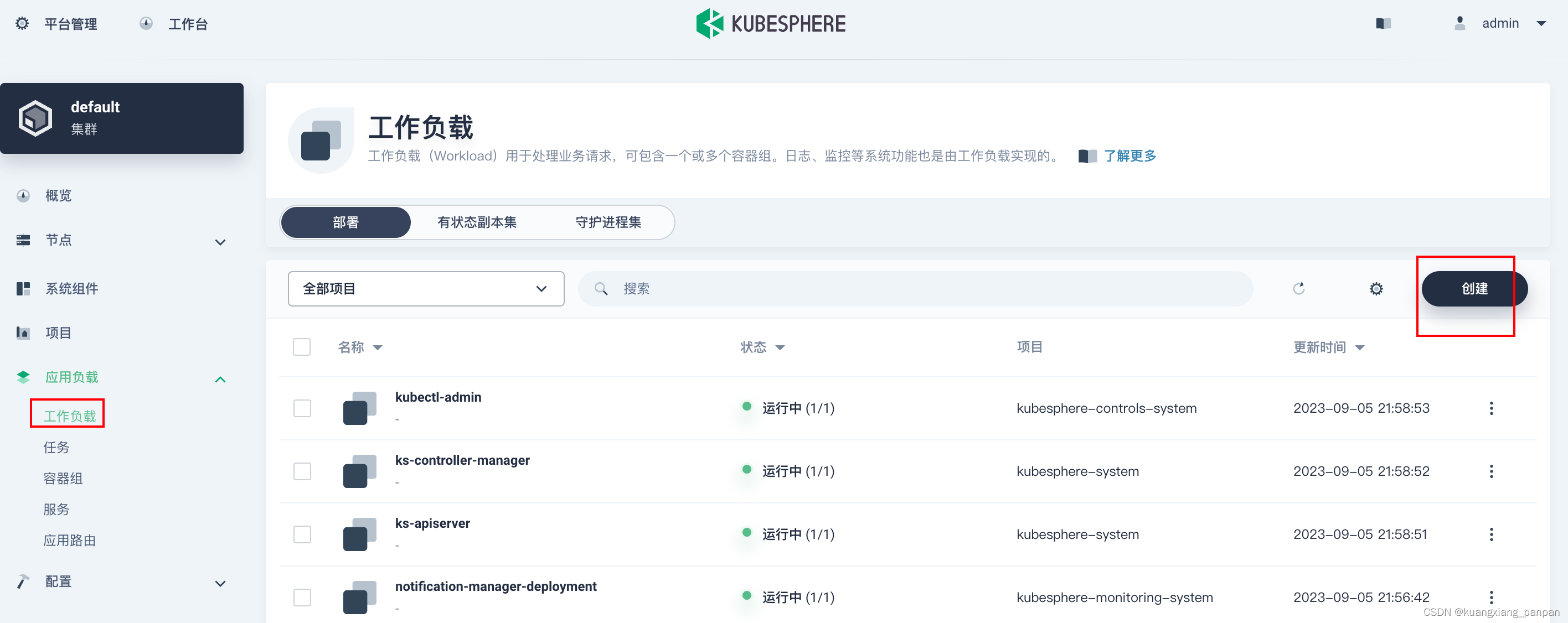
Task: Switch to the 有状态副本集 tab
Action: point(477,222)
